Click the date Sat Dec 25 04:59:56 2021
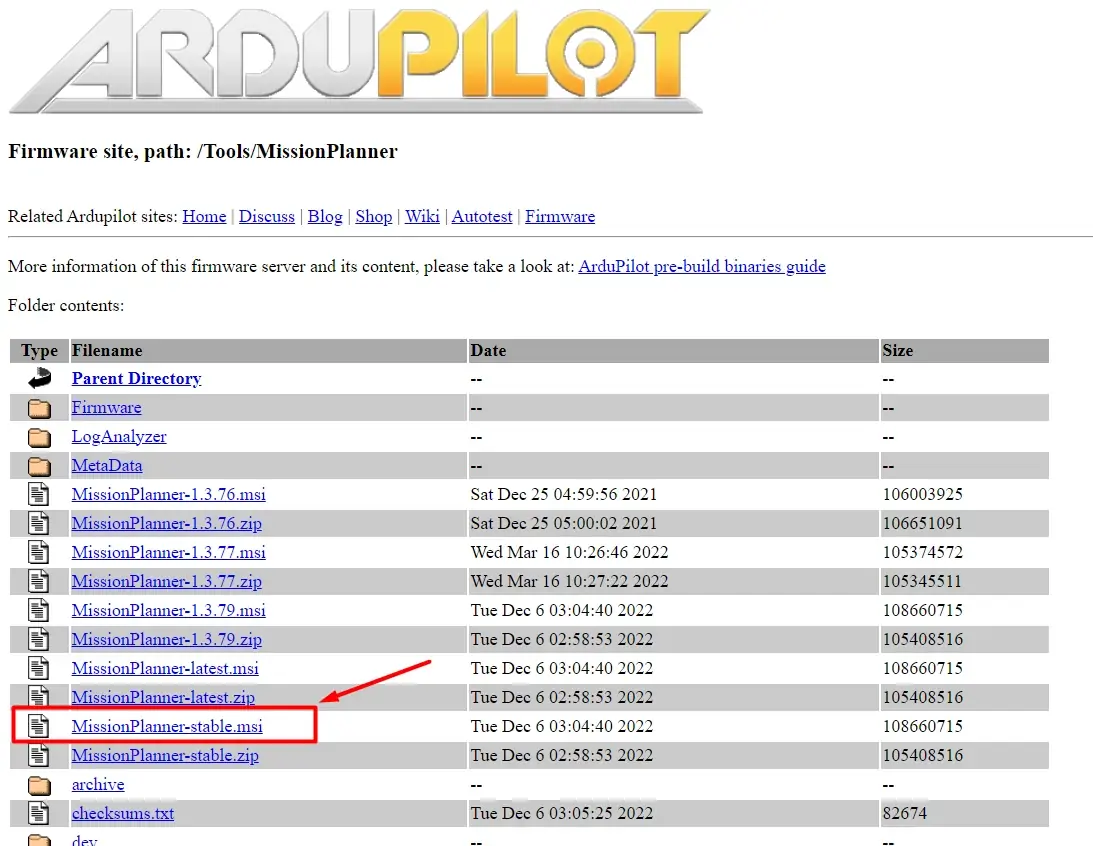Viewport: 1093px width, 846px height. click(564, 495)
